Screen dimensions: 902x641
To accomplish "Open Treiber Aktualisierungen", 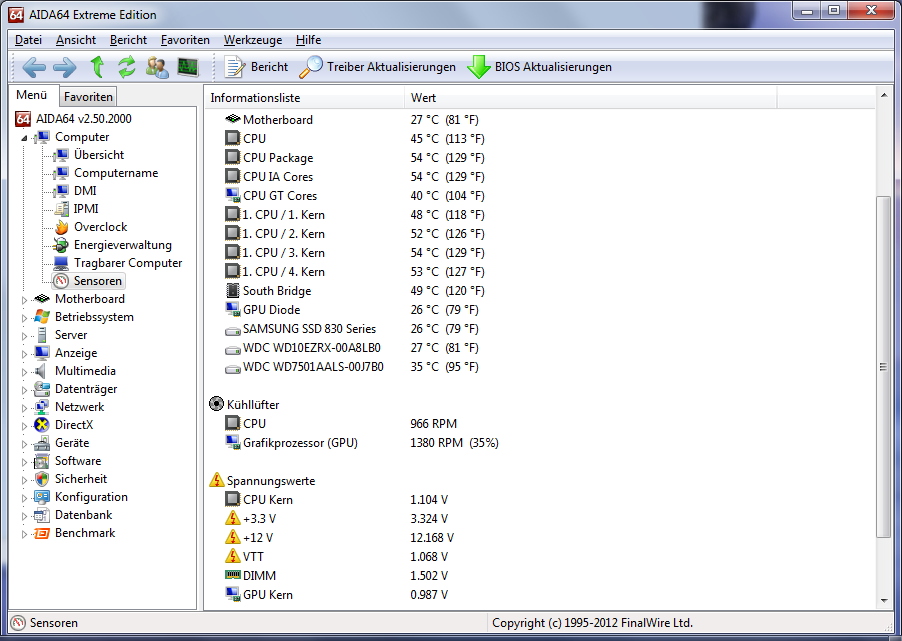I will coord(377,67).
